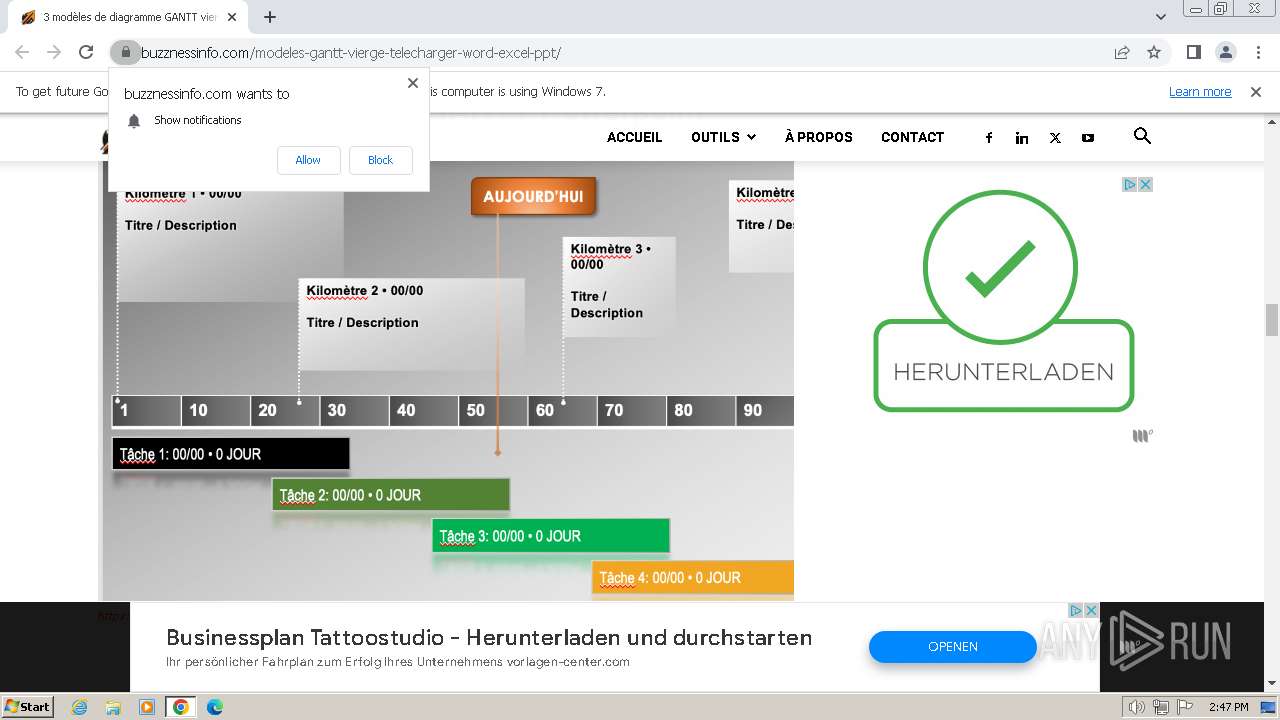Visit the Facebook page icon
Image resolution: width=1280 pixels, height=720 pixels.
989,138
